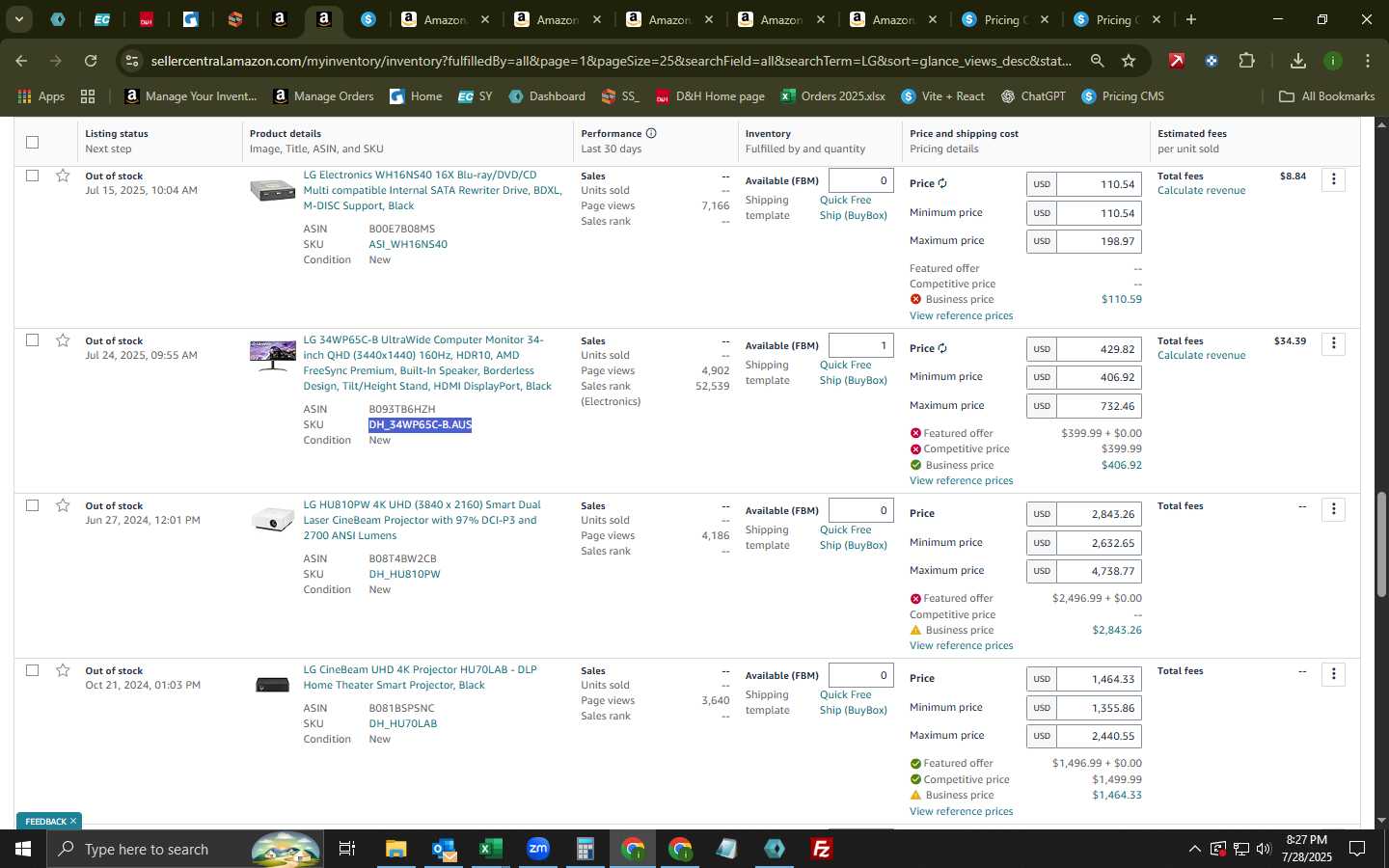Star the LG WH16NS40 Blu-ray drive listing
The image size is (1389, 868).
click(x=63, y=176)
